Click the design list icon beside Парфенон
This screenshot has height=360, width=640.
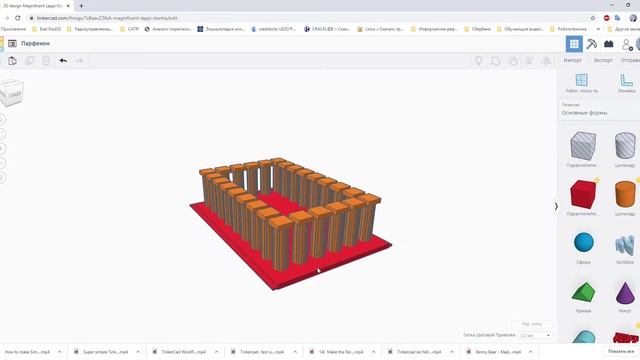12,43
